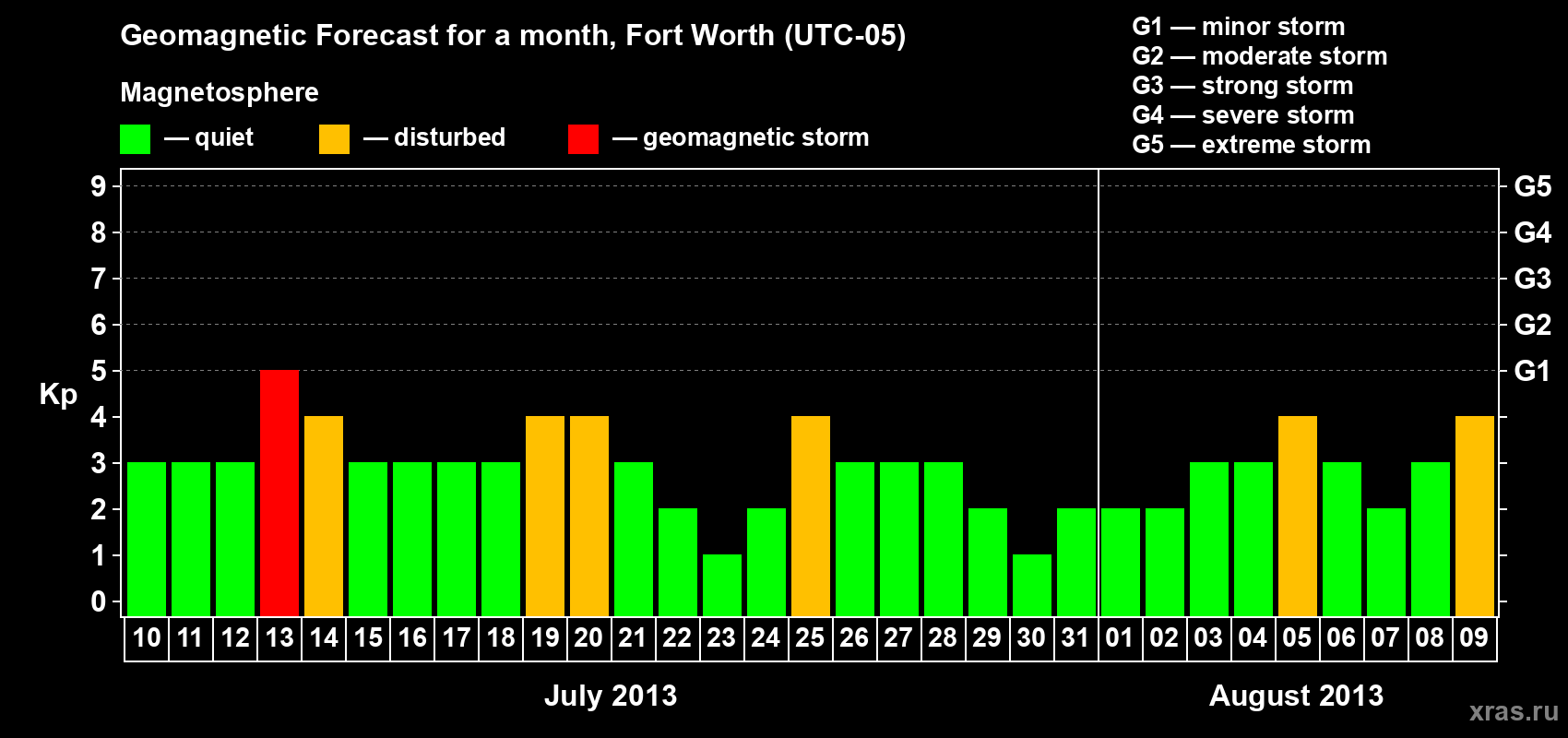This screenshot has width=1568, height=738.
Task: Click the green quiet legend swatch
Action: [x=136, y=139]
